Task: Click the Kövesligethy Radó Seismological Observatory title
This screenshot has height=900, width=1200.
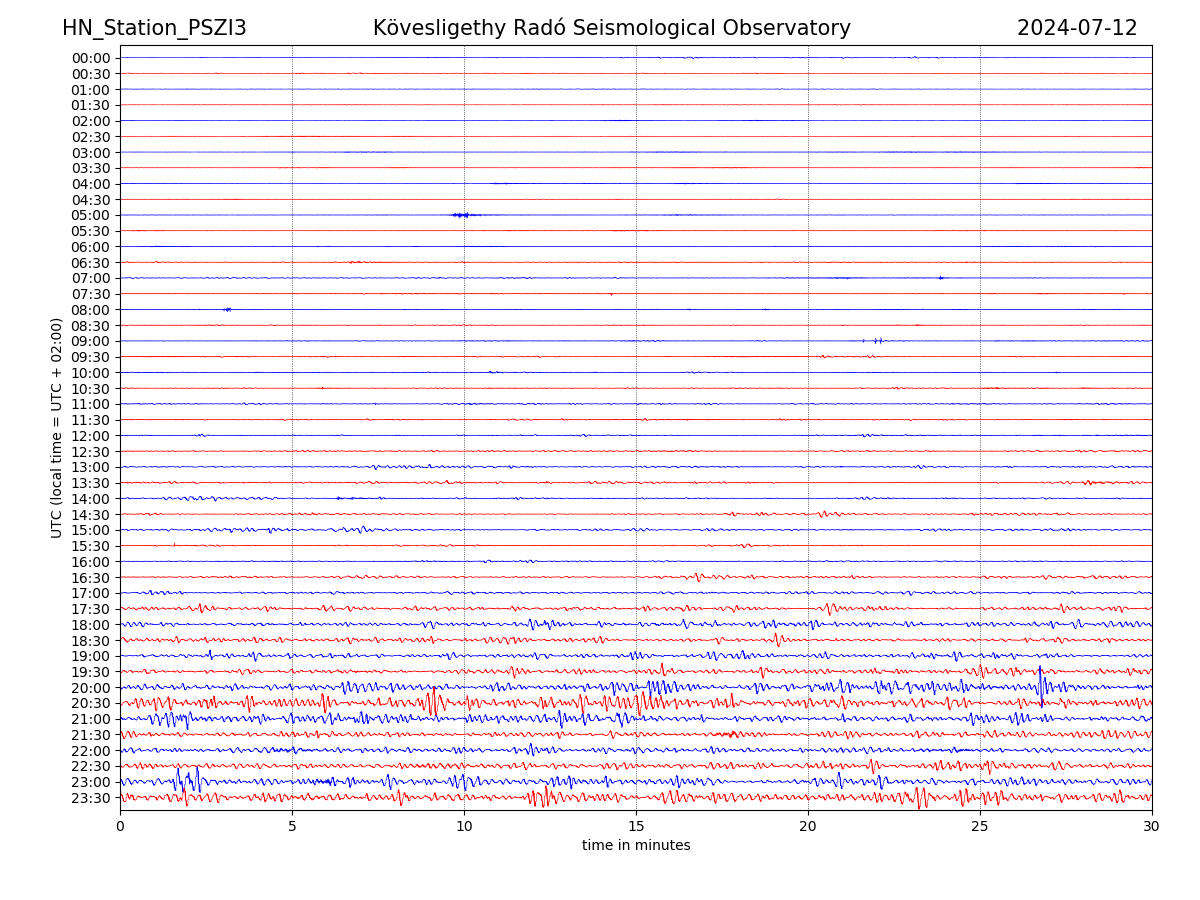Action: [x=611, y=28]
